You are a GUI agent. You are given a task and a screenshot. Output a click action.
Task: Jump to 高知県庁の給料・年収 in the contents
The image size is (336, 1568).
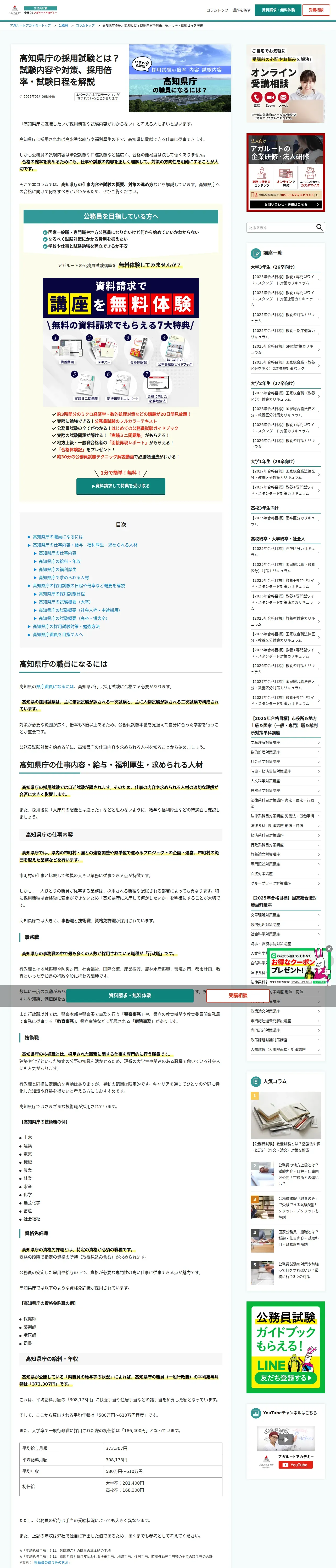pyautogui.click(x=59, y=561)
